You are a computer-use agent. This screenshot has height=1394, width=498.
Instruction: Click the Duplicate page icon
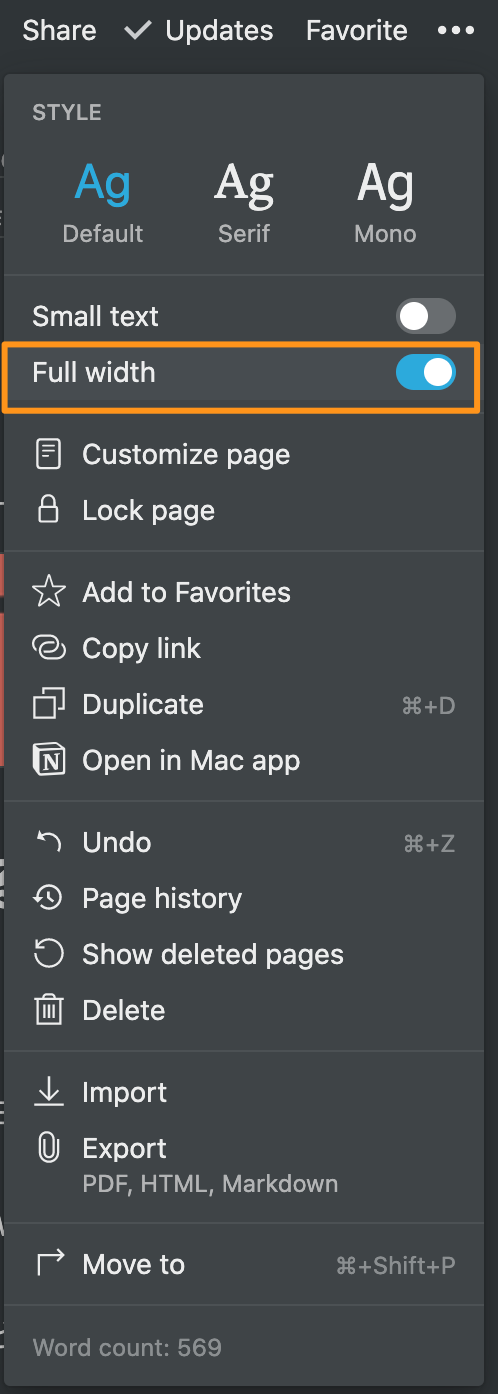click(48, 704)
